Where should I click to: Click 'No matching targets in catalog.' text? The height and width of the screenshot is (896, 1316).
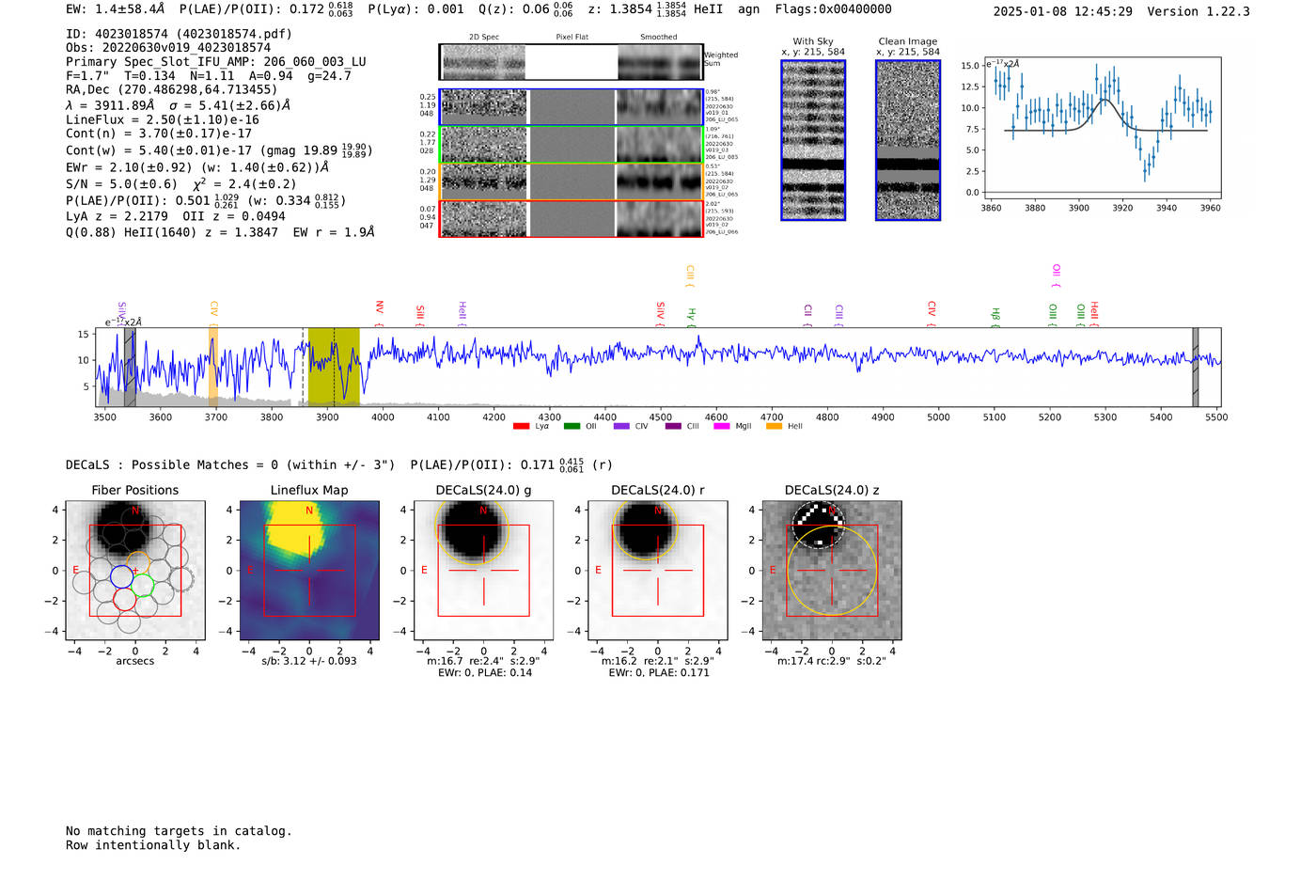click(179, 831)
